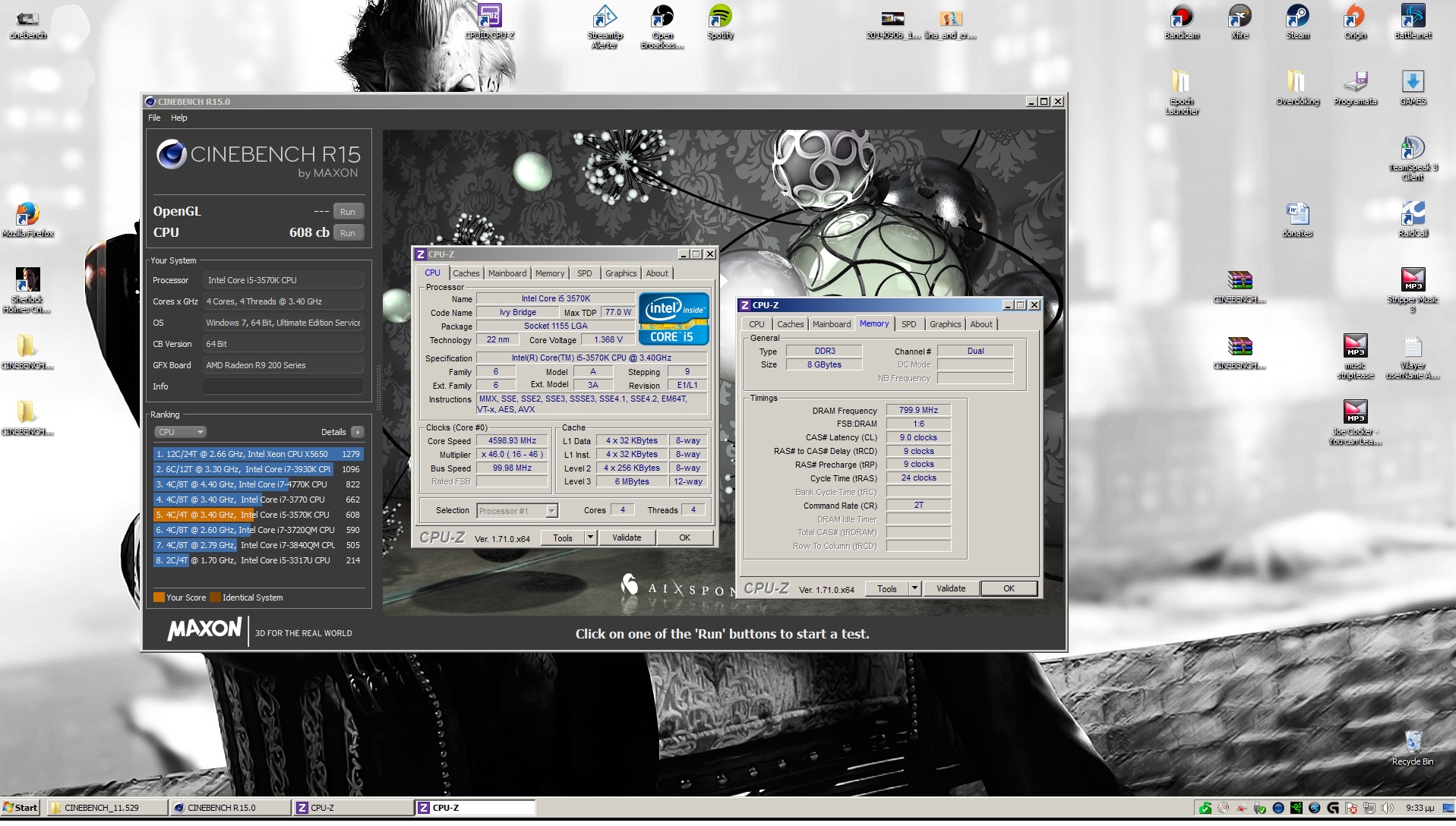The height and width of the screenshot is (826, 1456).
Task: Click OK in left CPU-Z window
Action: pos(685,538)
